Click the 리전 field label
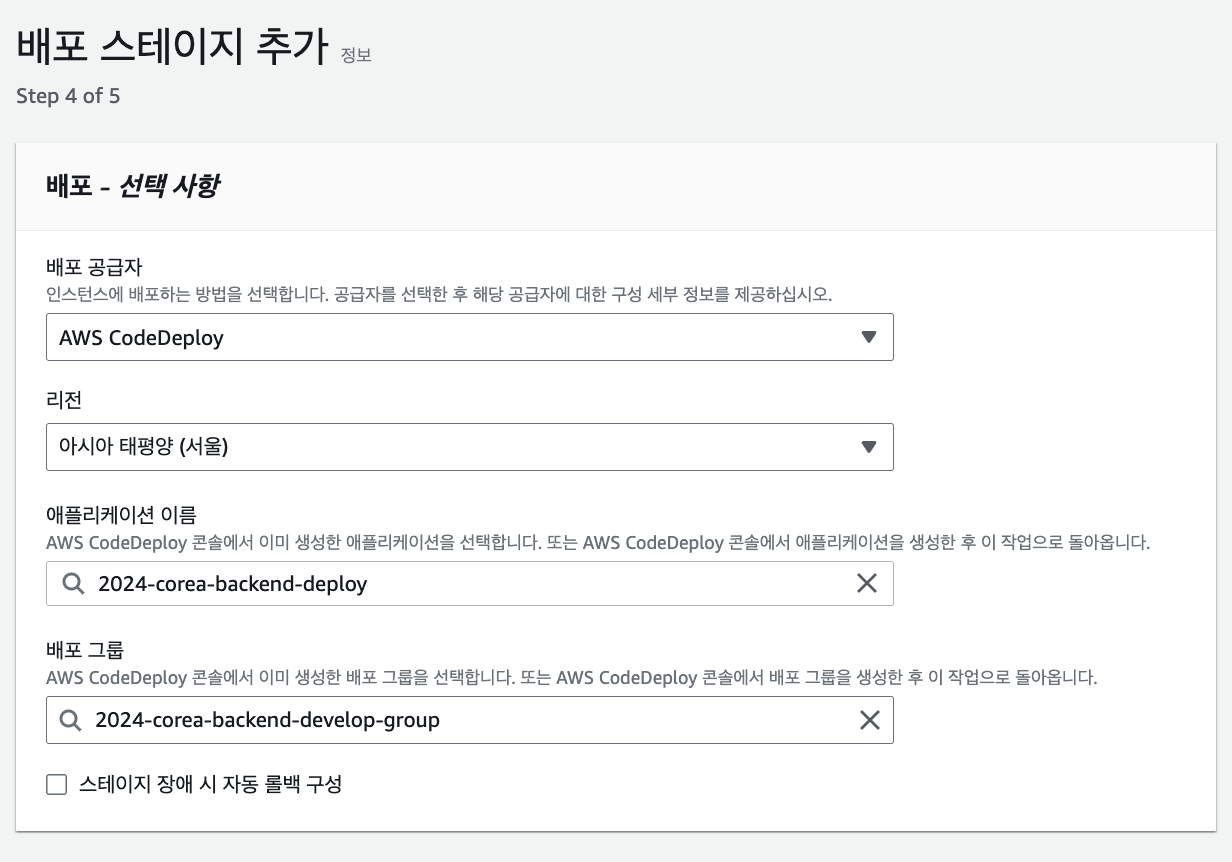1232x862 pixels. (64, 400)
